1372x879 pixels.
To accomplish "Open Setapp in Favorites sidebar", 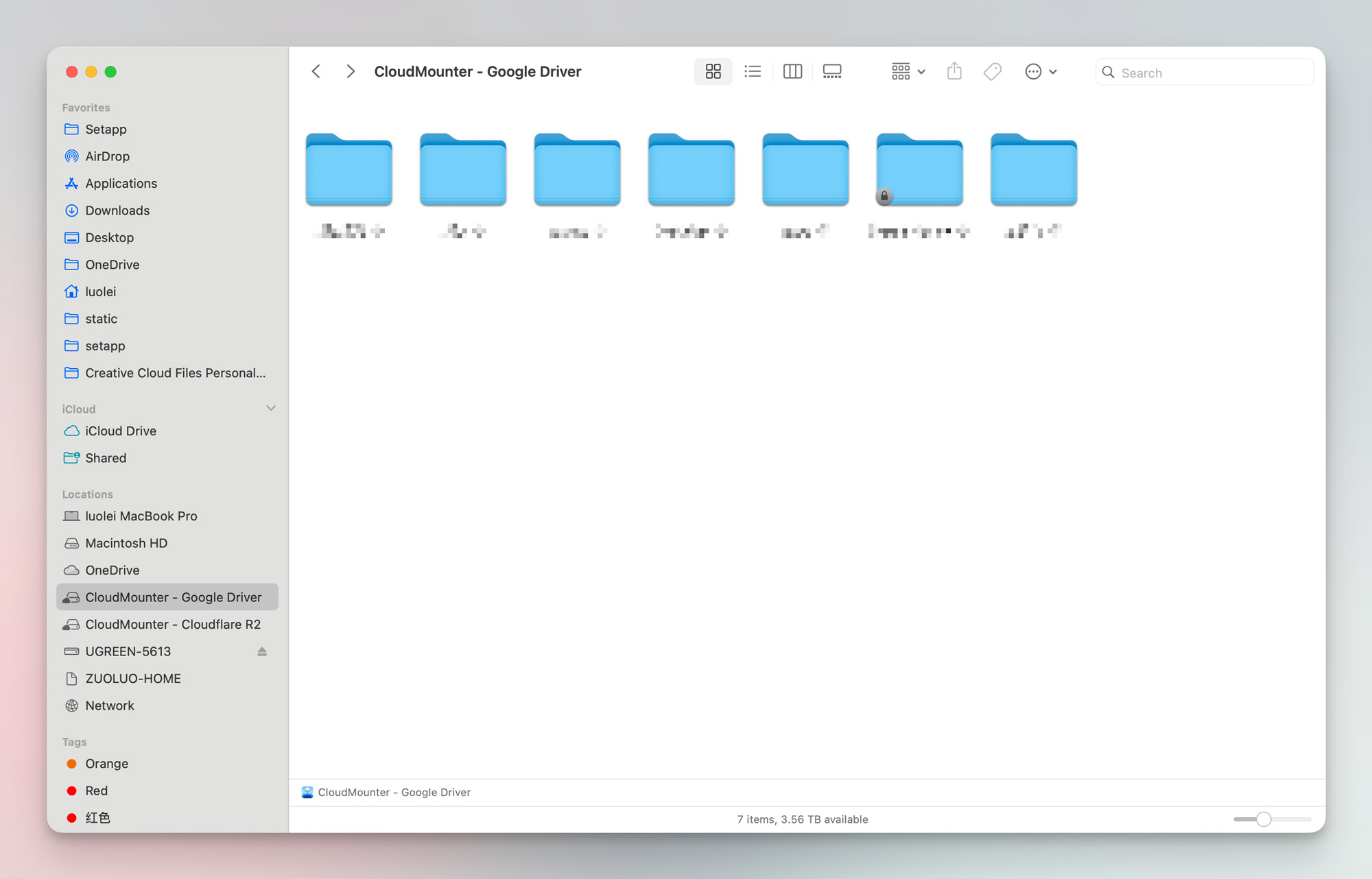I will [167, 129].
